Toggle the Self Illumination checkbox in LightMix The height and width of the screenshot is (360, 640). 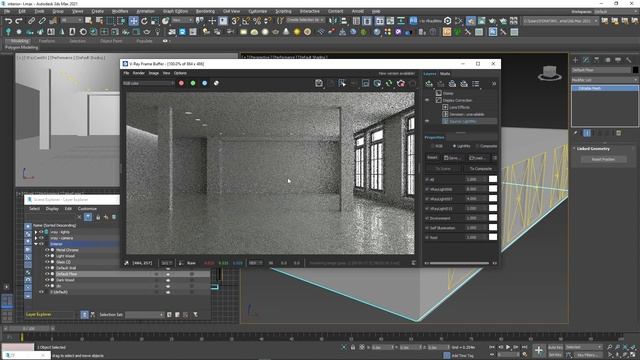[x=427, y=228]
